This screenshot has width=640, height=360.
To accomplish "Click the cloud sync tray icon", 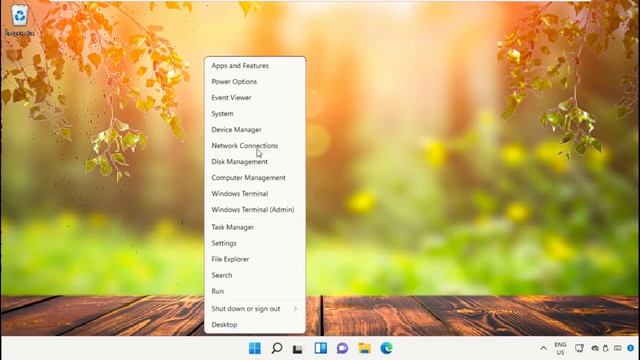I will [x=595, y=348].
